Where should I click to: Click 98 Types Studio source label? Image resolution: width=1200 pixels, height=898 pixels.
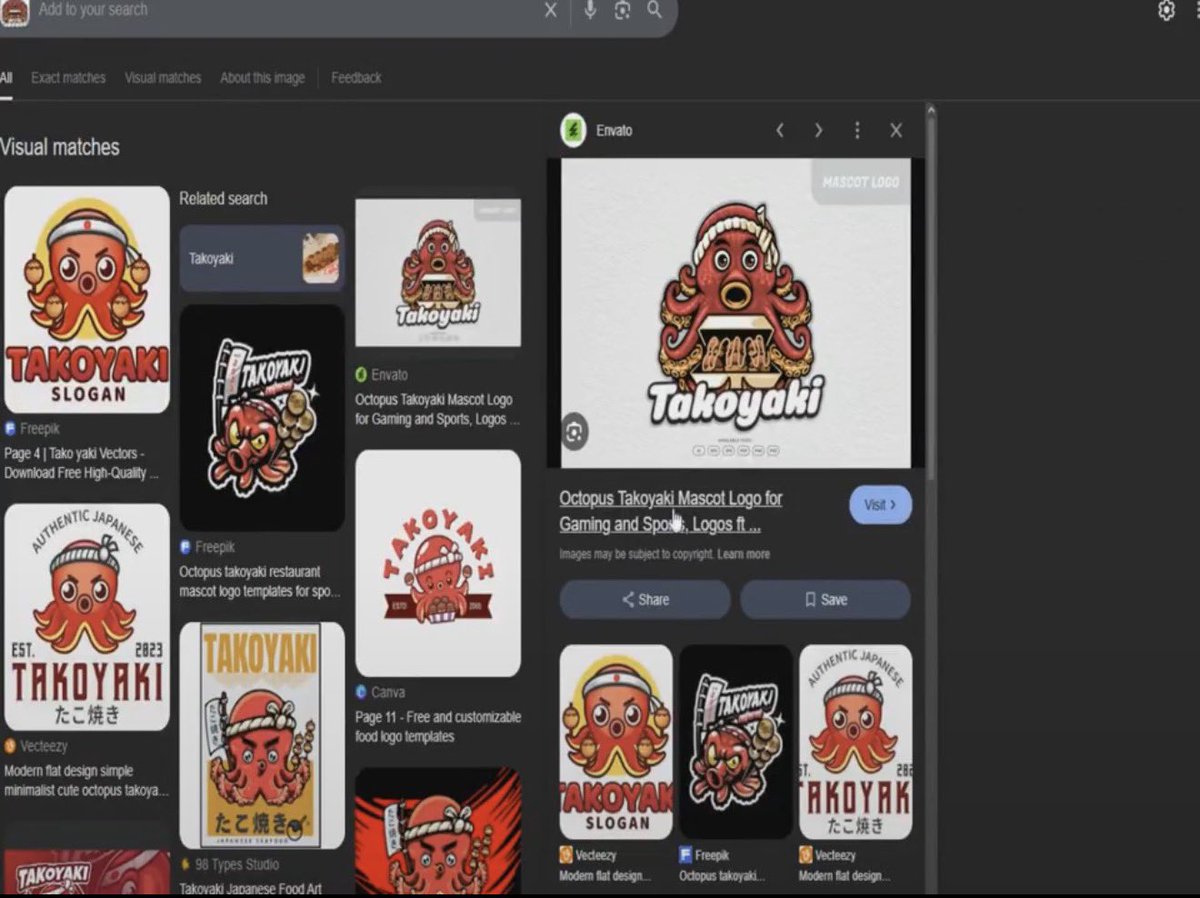tap(230, 865)
